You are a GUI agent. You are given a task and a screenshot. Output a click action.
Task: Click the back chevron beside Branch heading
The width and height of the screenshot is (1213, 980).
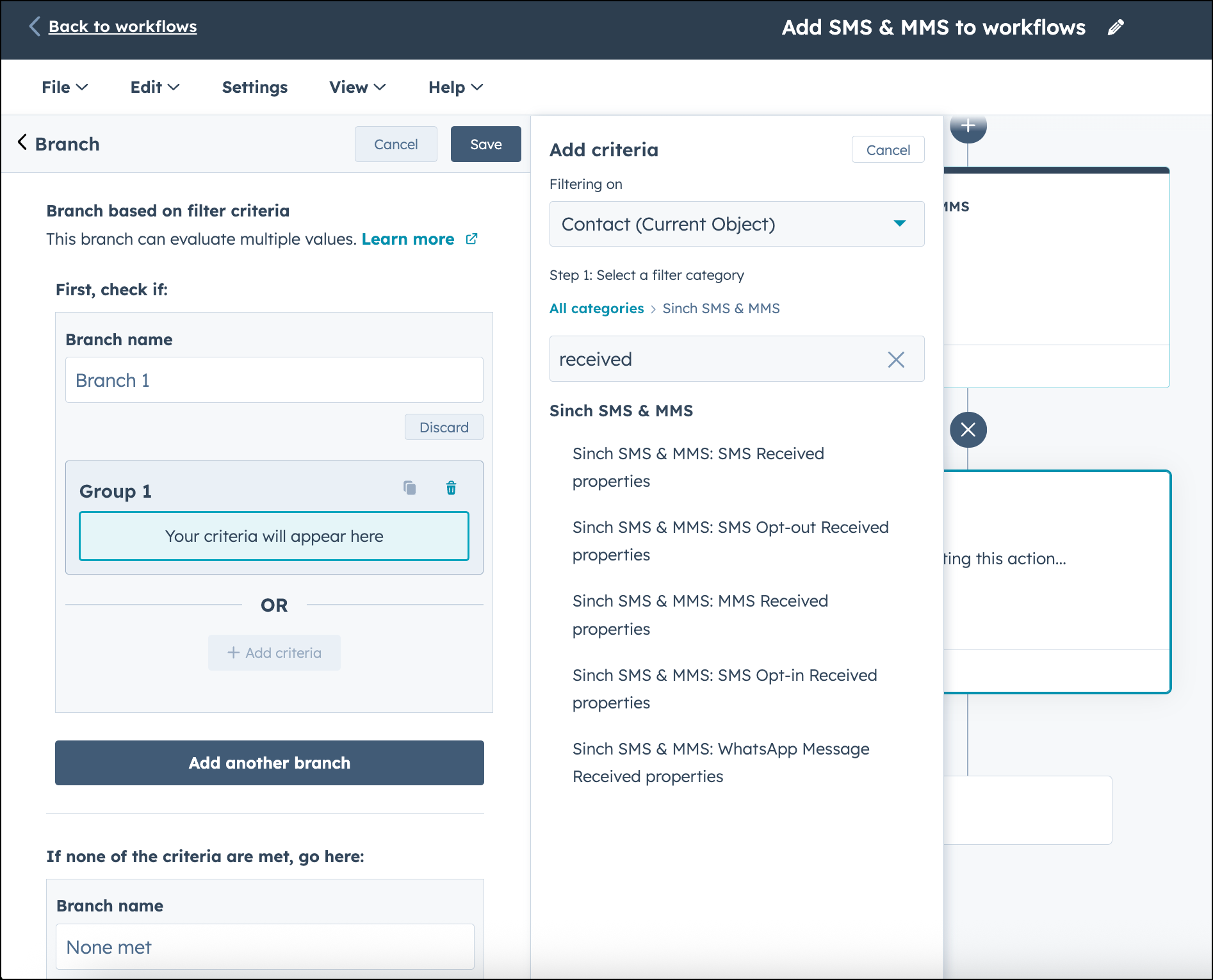click(22, 142)
